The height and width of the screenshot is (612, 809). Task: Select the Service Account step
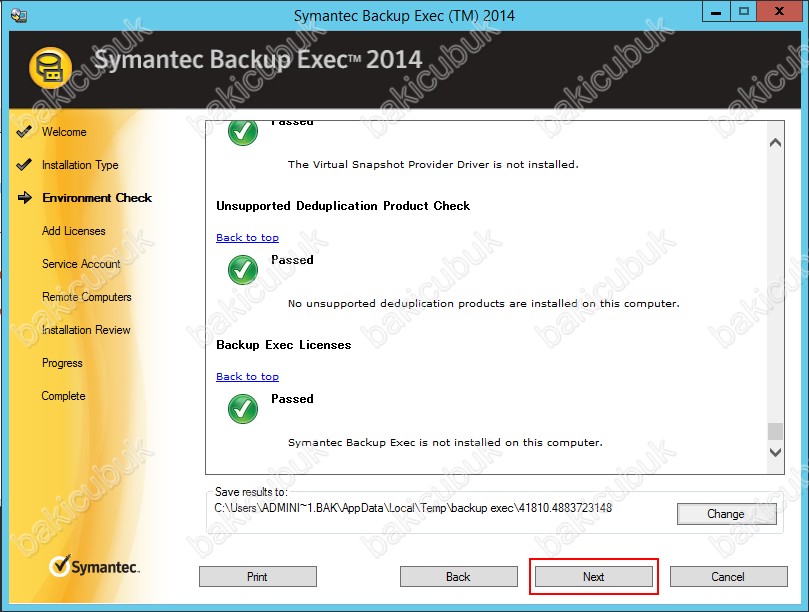pos(81,264)
